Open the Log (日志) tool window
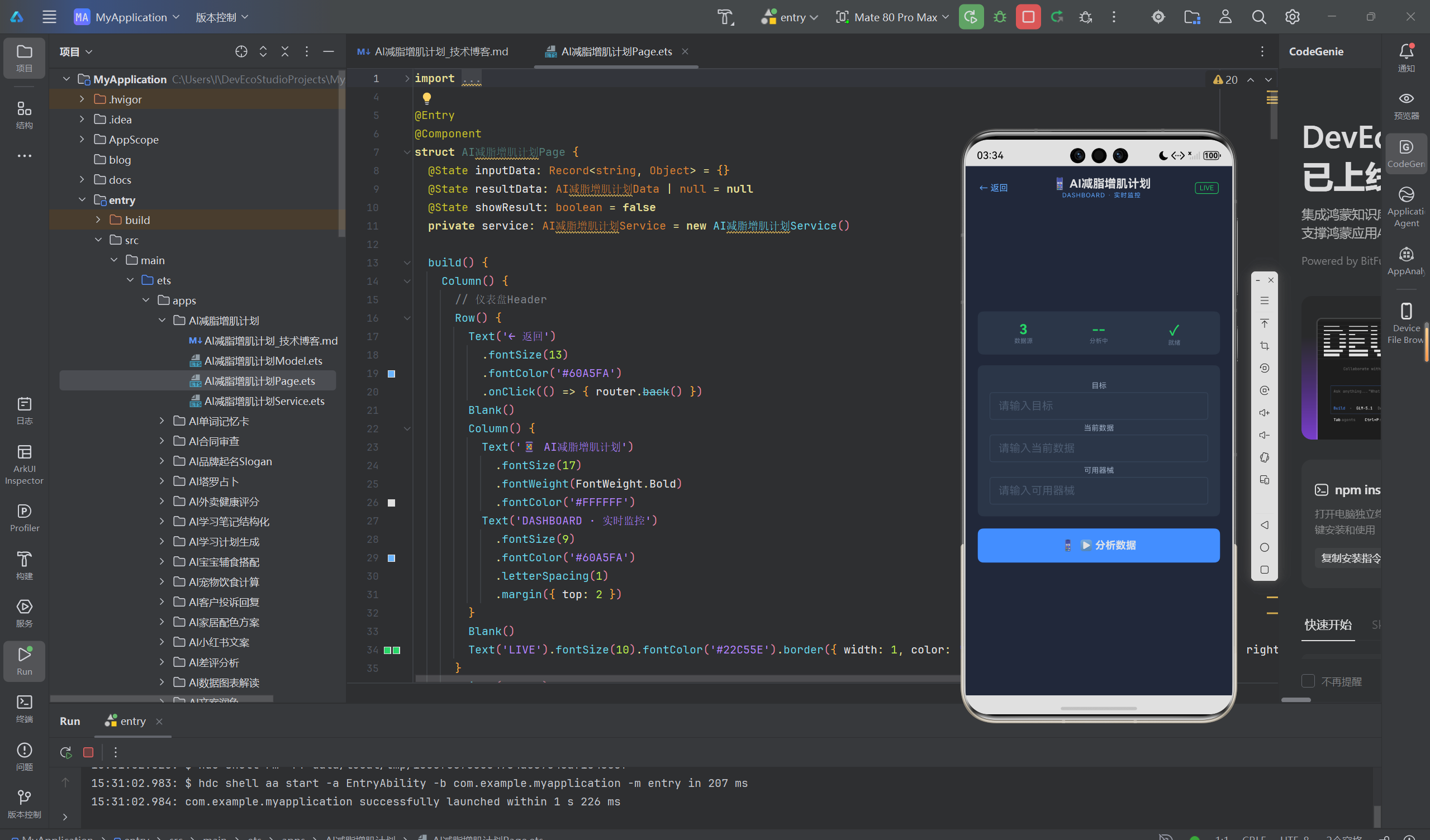The height and width of the screenshot is (840, 1430). pyautogui.click(x=25, y=411)
